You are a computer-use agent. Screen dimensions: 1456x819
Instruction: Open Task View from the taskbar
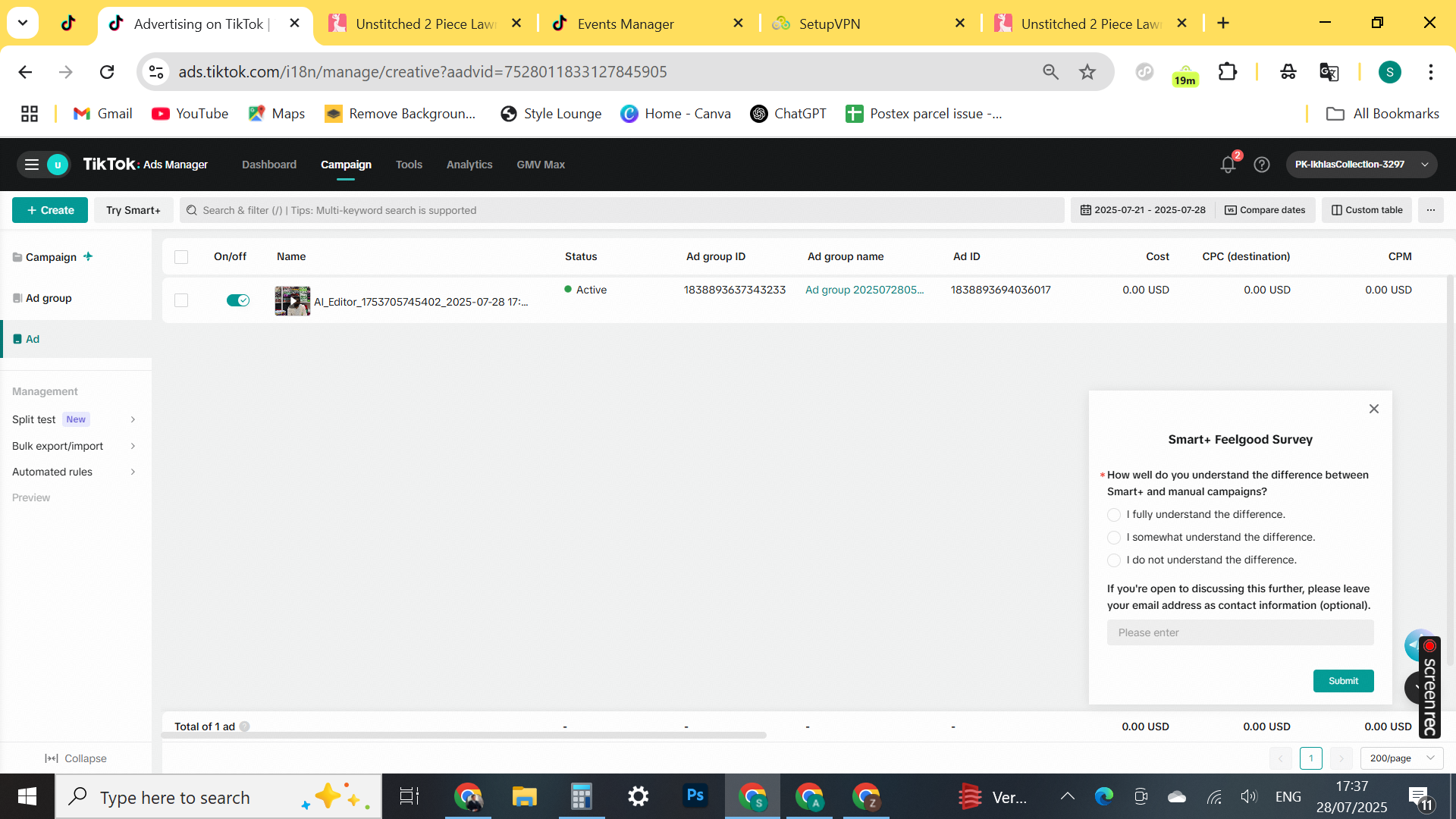(x=409, y=796)
